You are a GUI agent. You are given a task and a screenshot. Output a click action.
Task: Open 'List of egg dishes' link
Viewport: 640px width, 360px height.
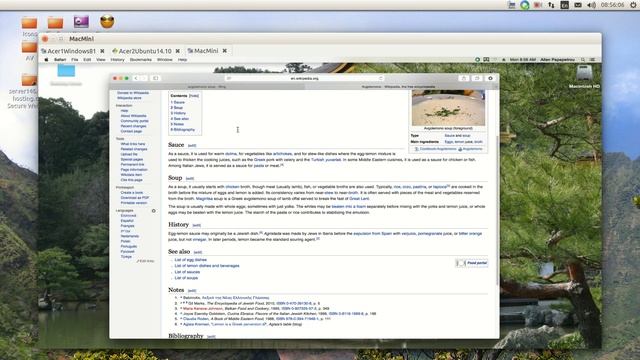coord(191,260)
